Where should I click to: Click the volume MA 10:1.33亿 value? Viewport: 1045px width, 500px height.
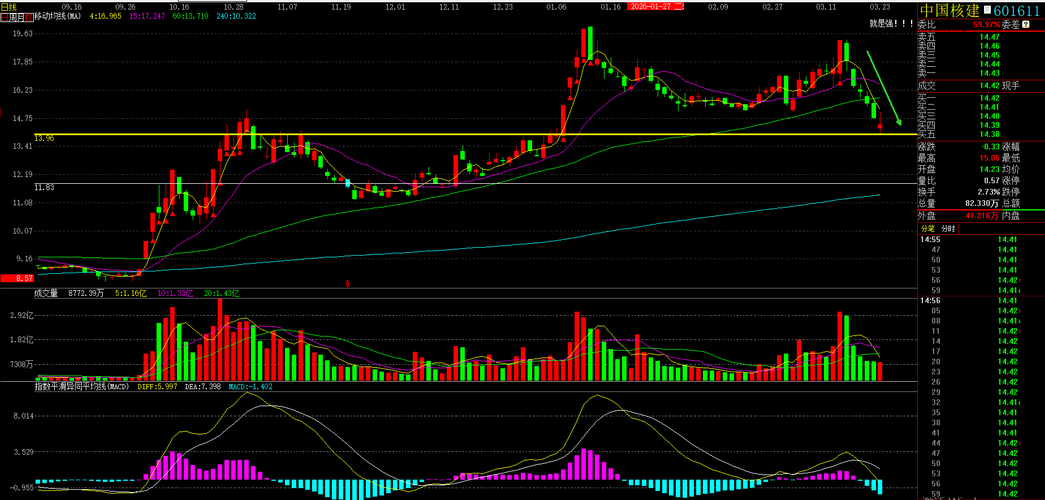coord(177,293)
